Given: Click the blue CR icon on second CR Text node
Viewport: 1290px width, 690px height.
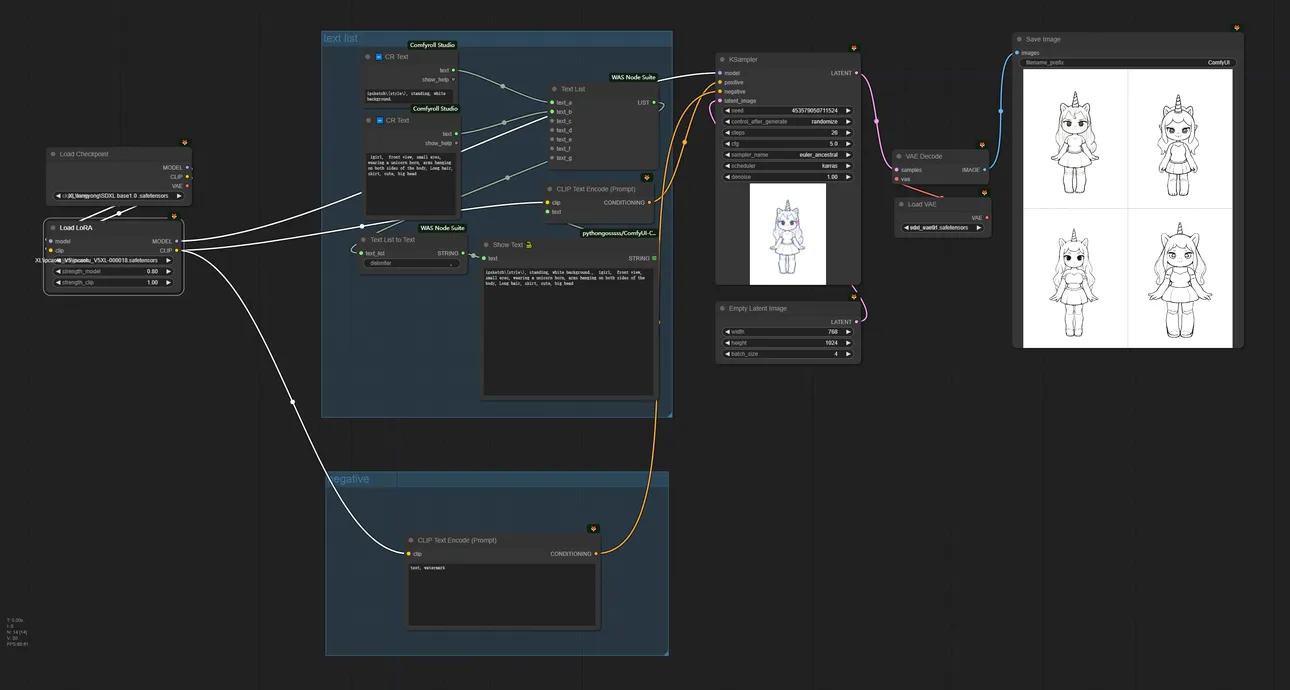Looking at the screenshot, I should coord(379,121).
